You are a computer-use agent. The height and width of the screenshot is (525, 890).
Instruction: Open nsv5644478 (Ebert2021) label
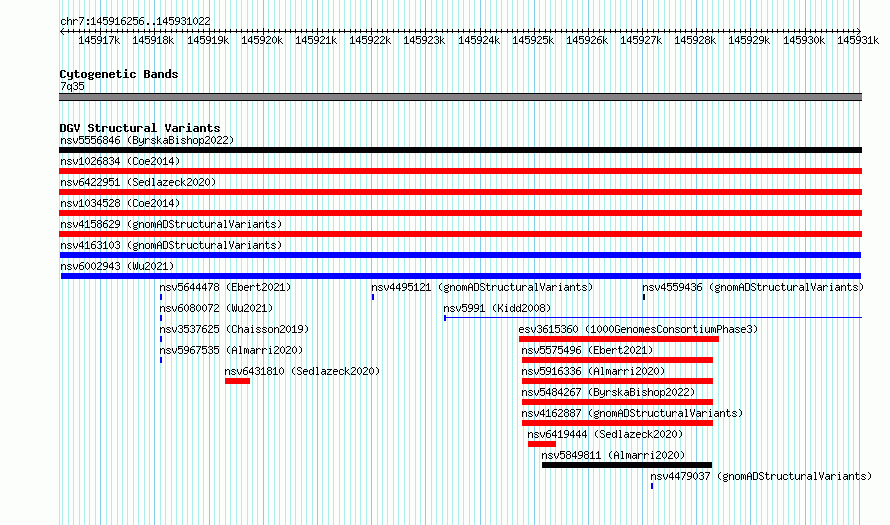225,287
